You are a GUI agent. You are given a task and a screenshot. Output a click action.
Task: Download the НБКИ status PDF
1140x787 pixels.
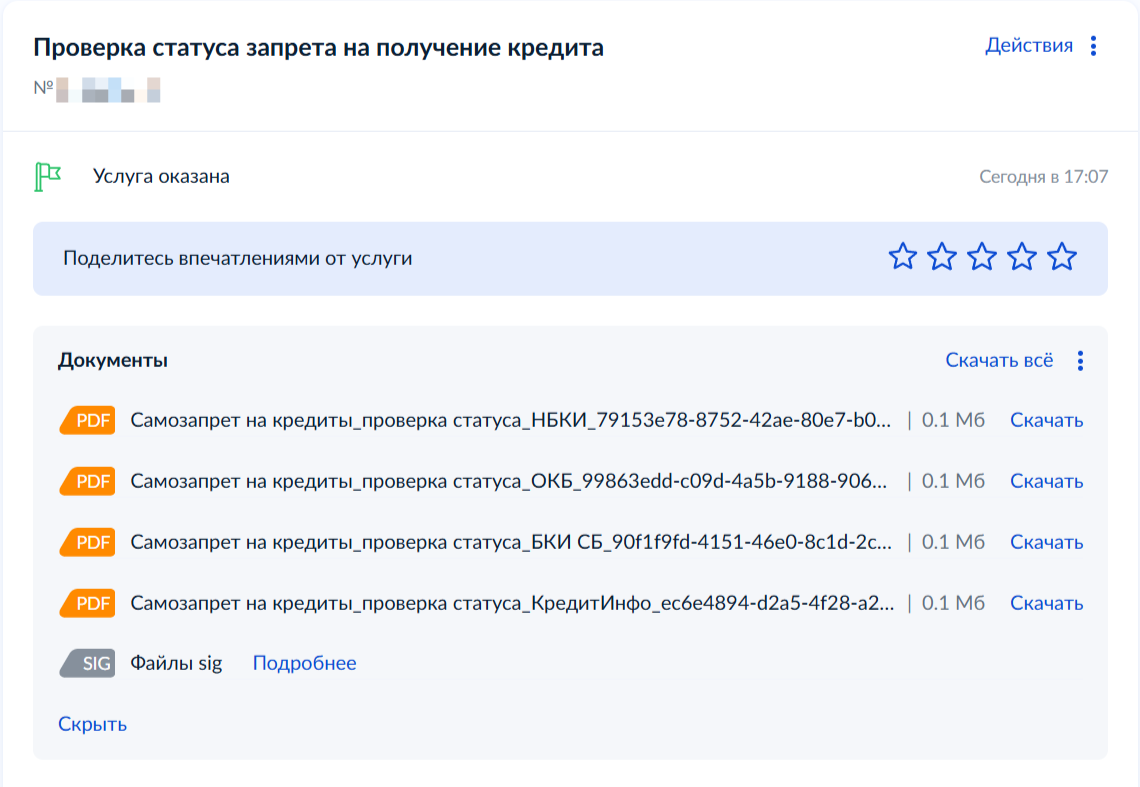(1046, 420)
